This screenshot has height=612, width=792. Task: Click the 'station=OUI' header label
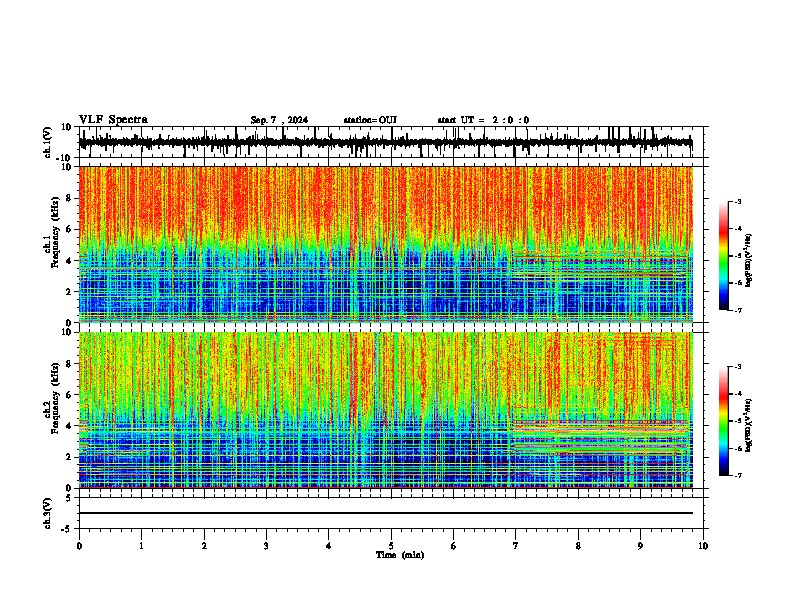(370, 120)
